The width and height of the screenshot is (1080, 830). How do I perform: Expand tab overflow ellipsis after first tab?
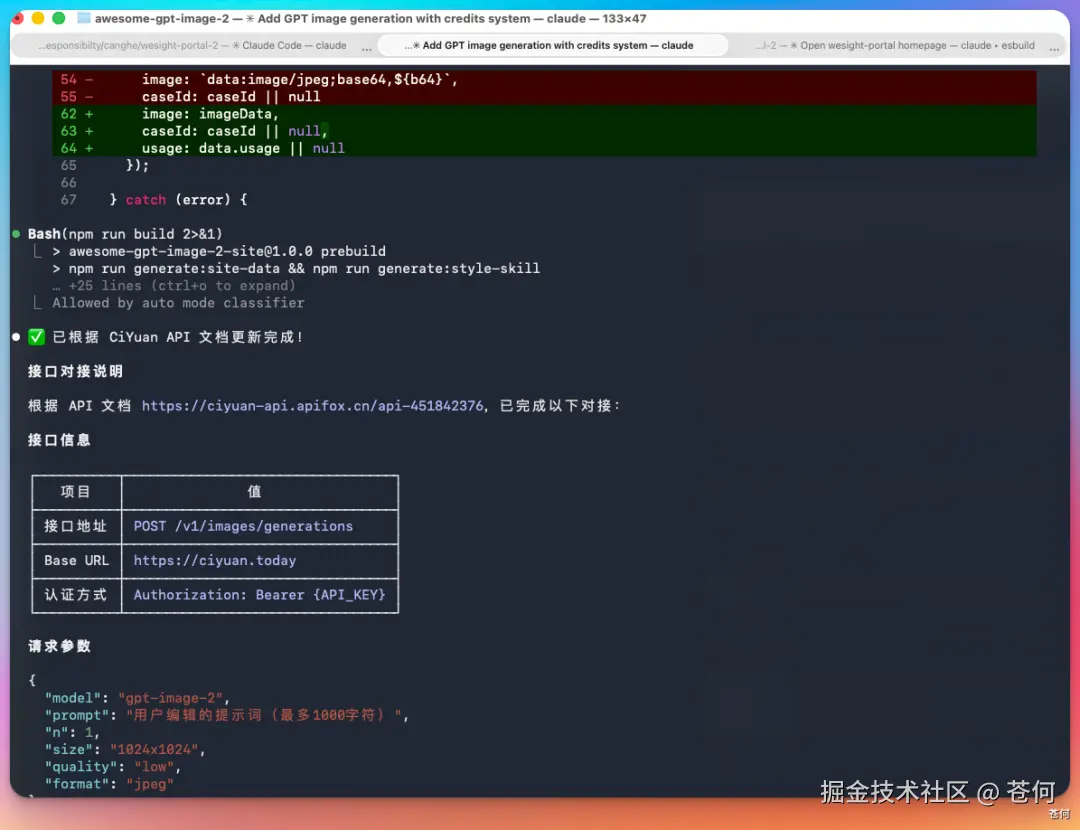366,47
